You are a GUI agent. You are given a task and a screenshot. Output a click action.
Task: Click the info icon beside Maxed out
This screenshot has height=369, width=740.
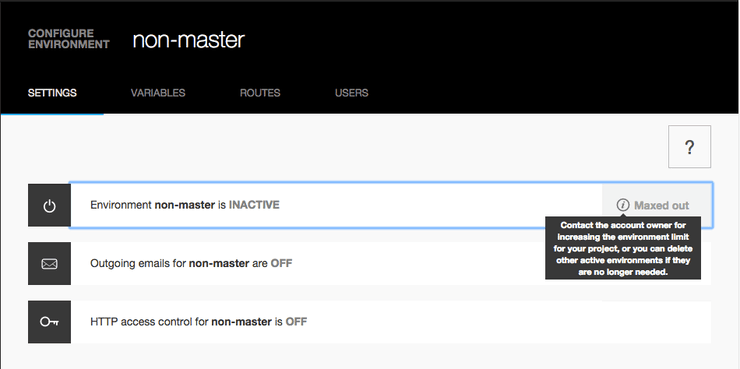pos(623,205)
